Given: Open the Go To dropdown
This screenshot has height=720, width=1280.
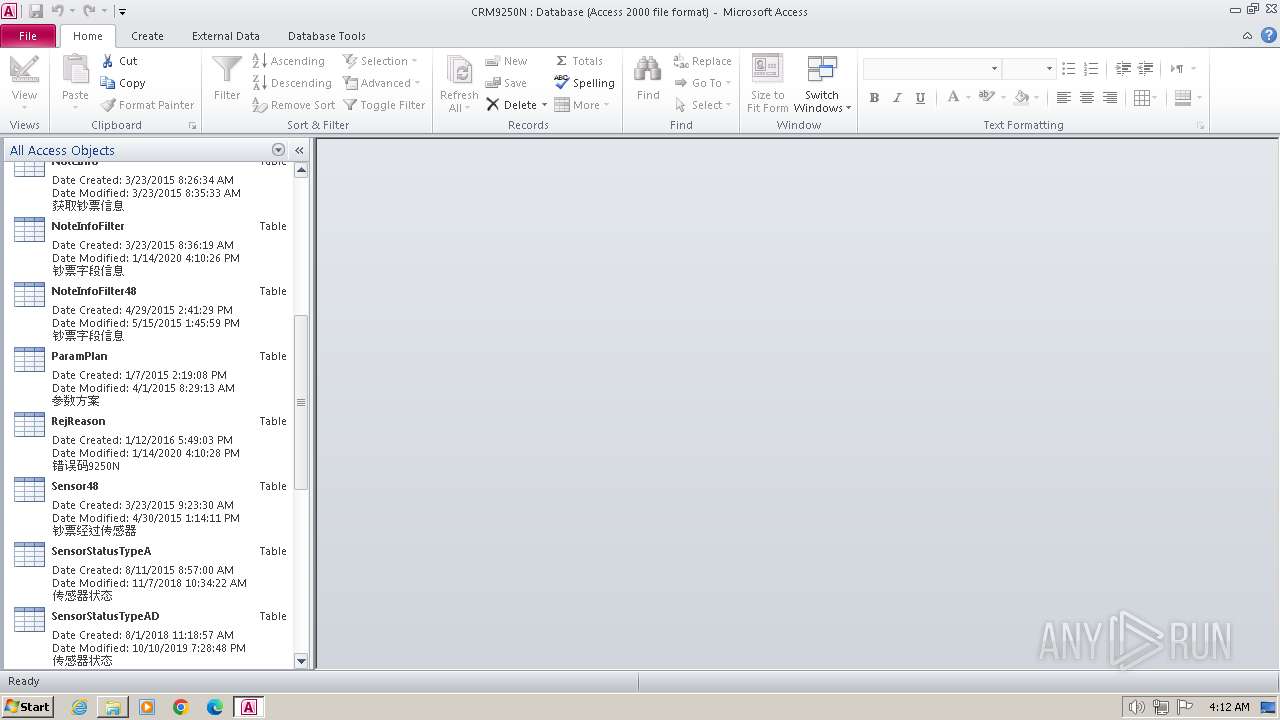Looking at the screenshot, I should (x=703, y=83).
